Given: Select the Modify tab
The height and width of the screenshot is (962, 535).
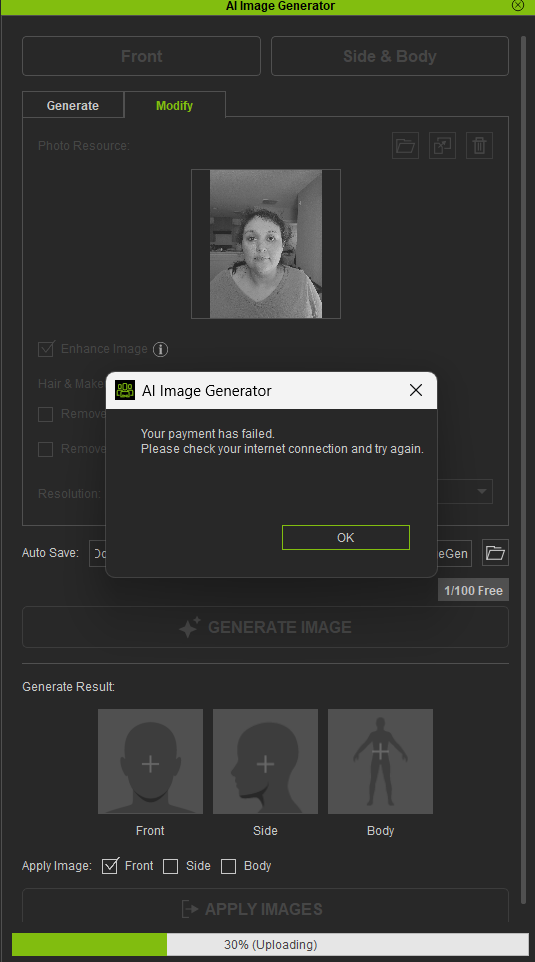Looking at the screenshot, I should 174,106.
